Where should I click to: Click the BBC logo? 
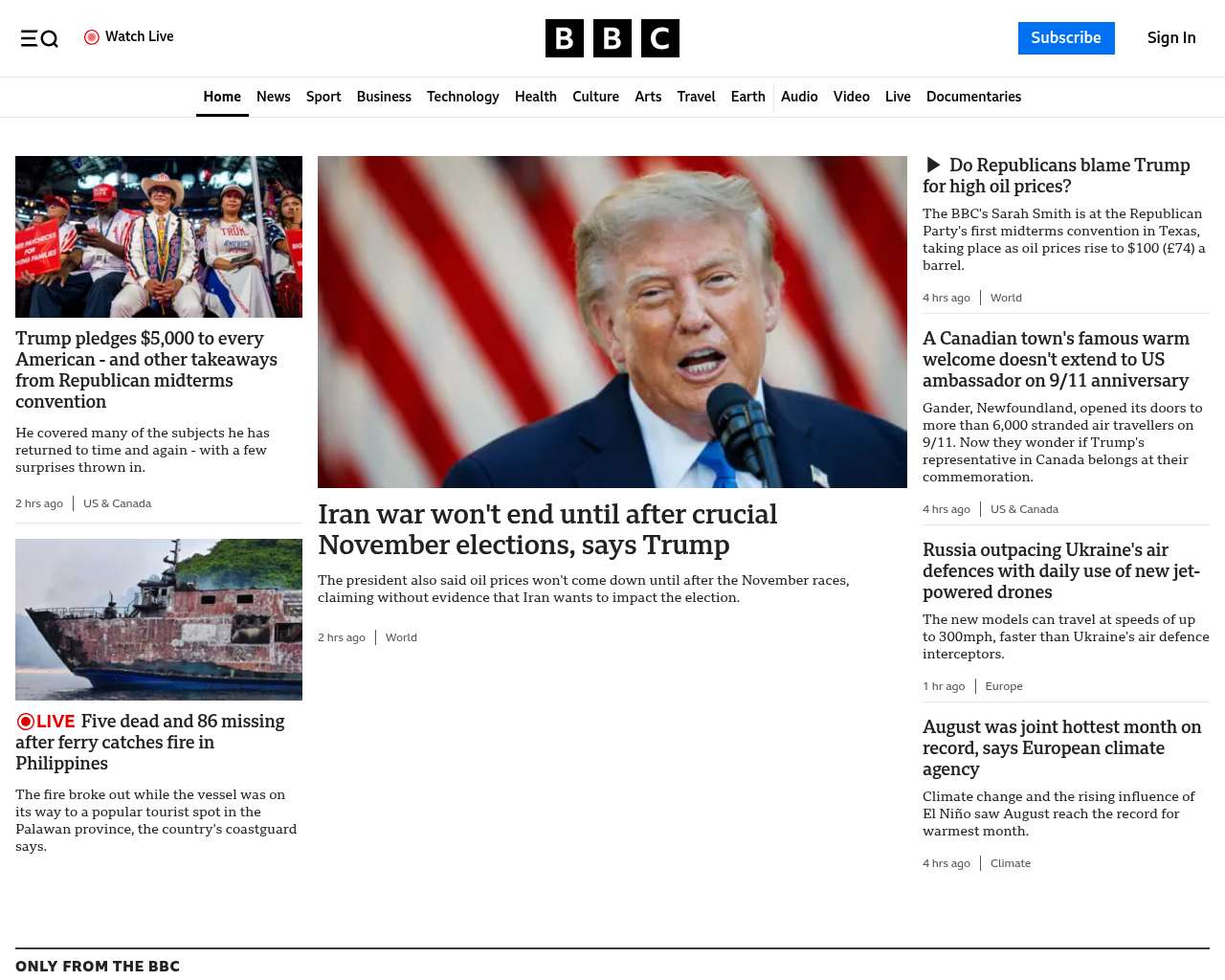[x=612, y=38]
